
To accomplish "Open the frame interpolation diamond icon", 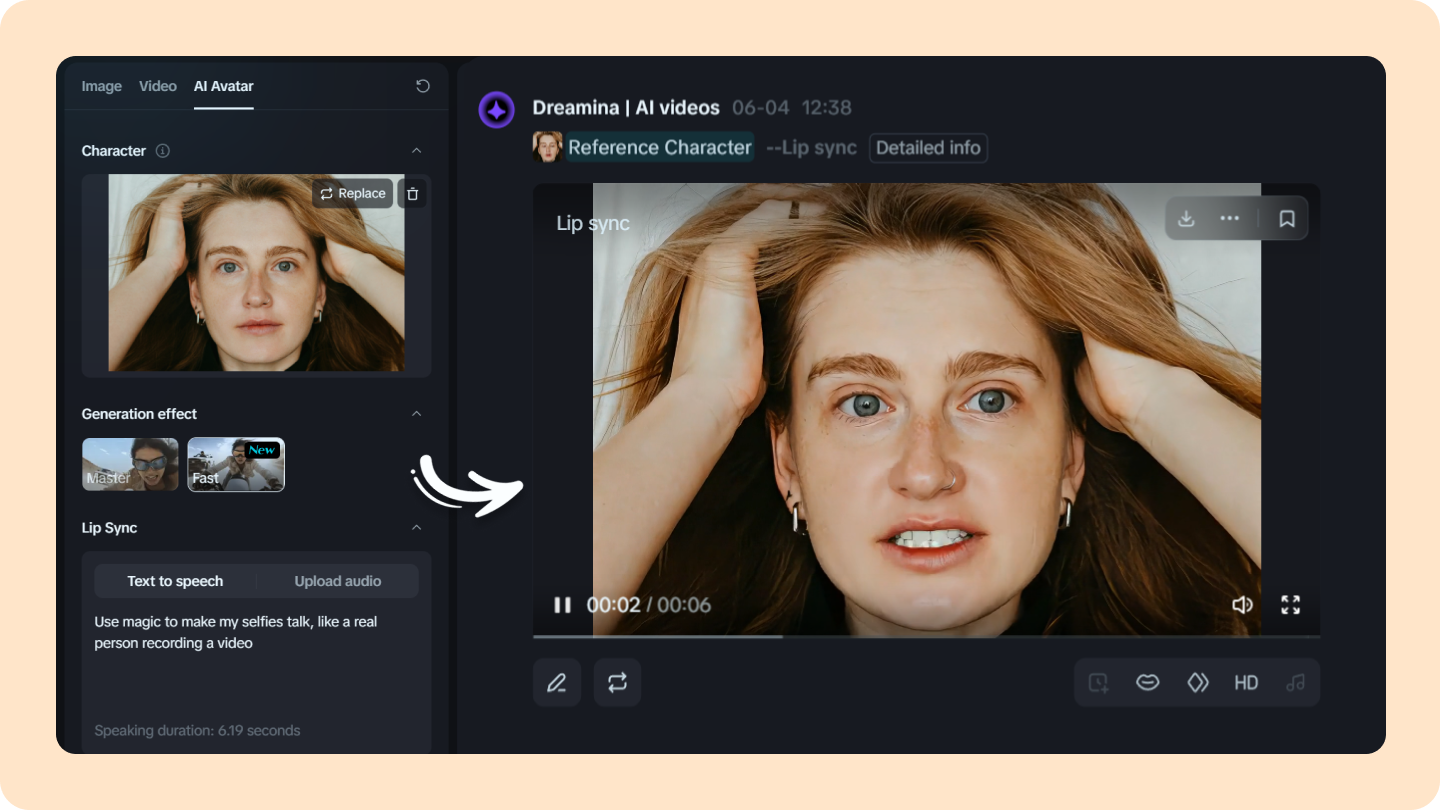I will tap(1197, 682).
